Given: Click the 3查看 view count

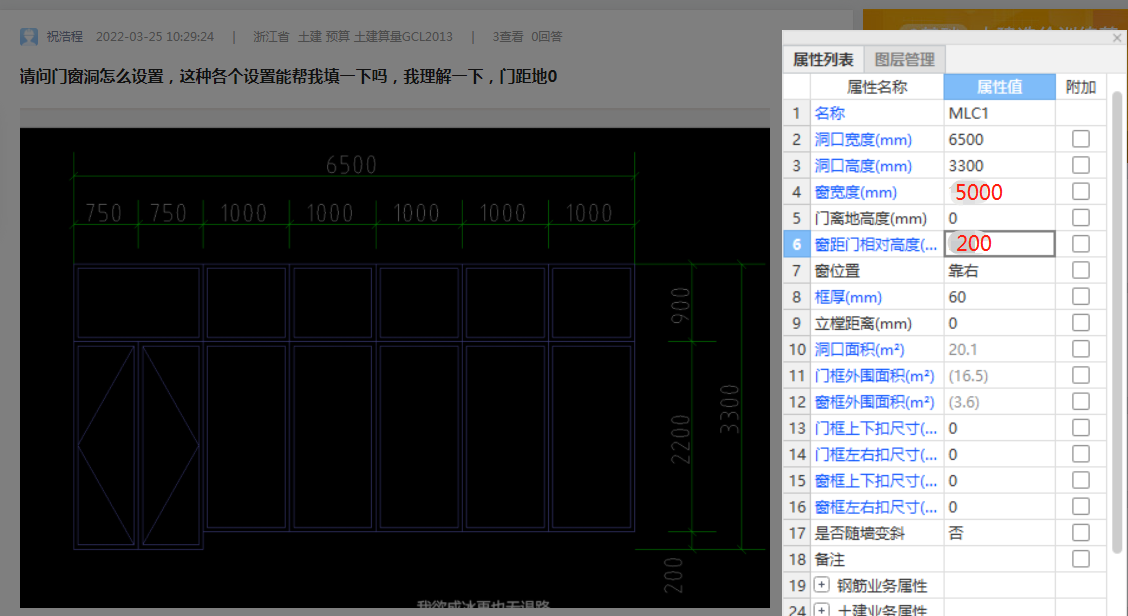Looking at the screenshot, I should tap(508, 37).
